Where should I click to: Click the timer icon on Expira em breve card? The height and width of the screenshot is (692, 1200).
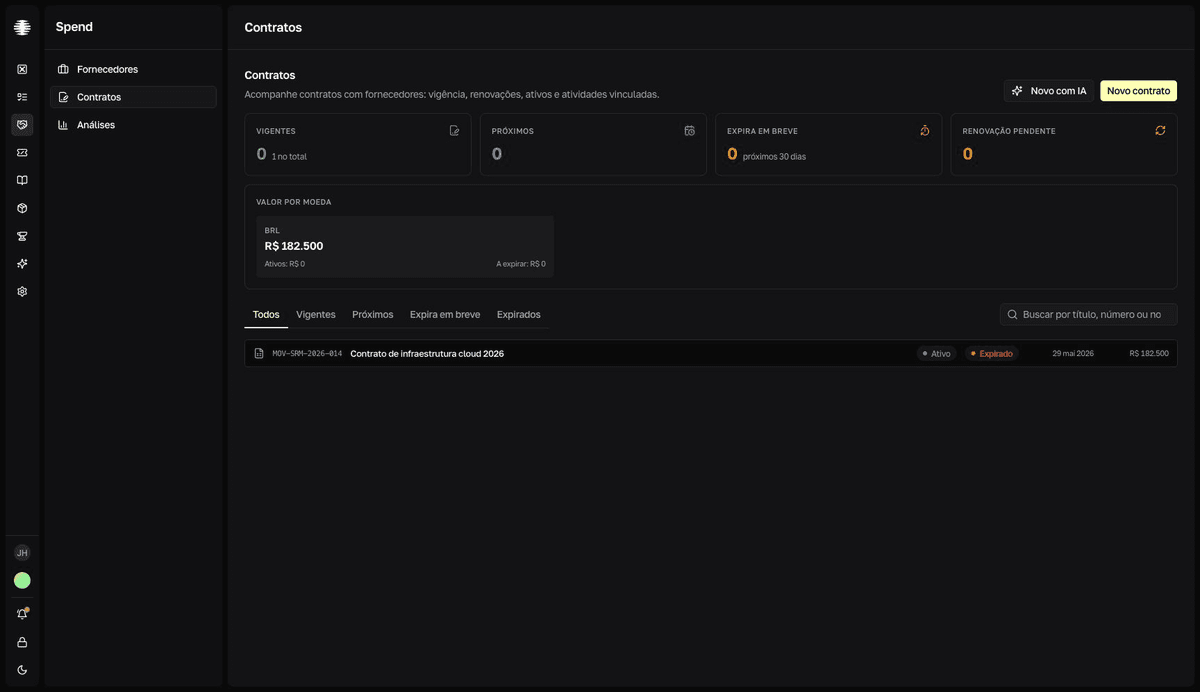pos(925,131)
